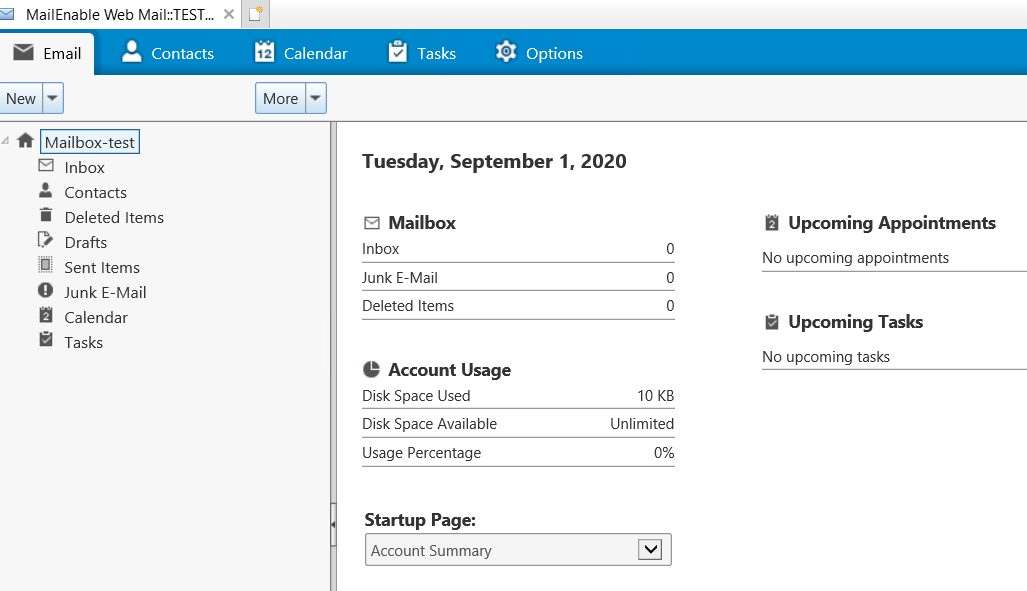Click the Upcoming Appointments heading
1027x591 pixels.
click(x=892, y=223)
